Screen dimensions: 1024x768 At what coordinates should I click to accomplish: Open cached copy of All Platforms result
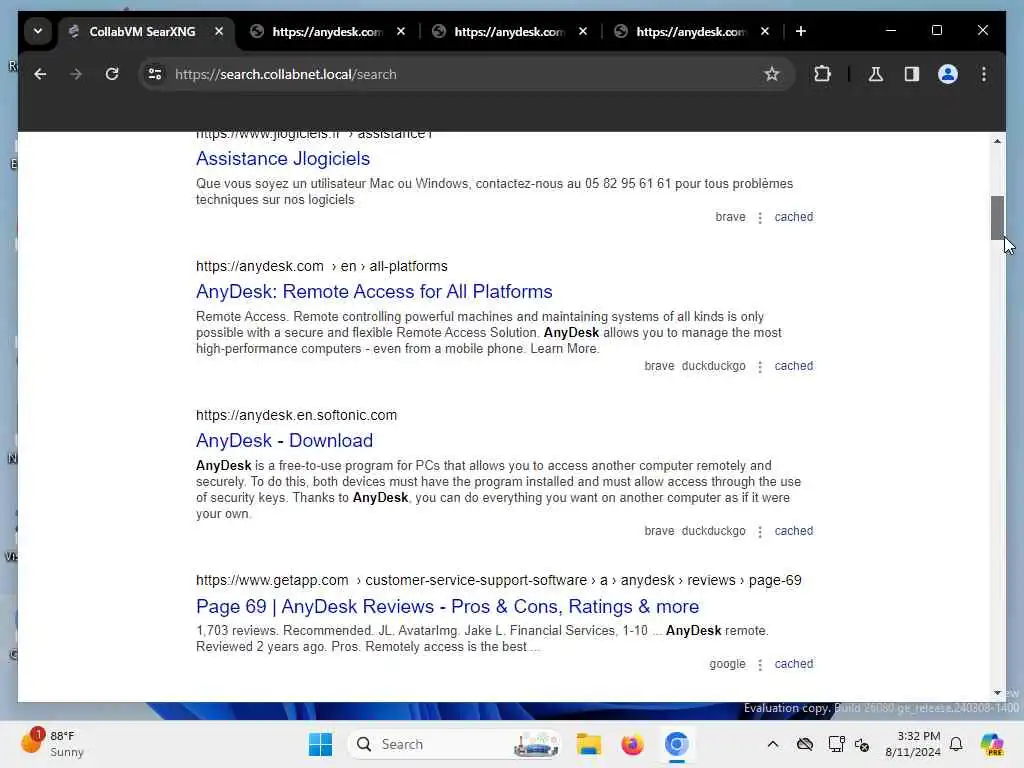click(793, 366)
